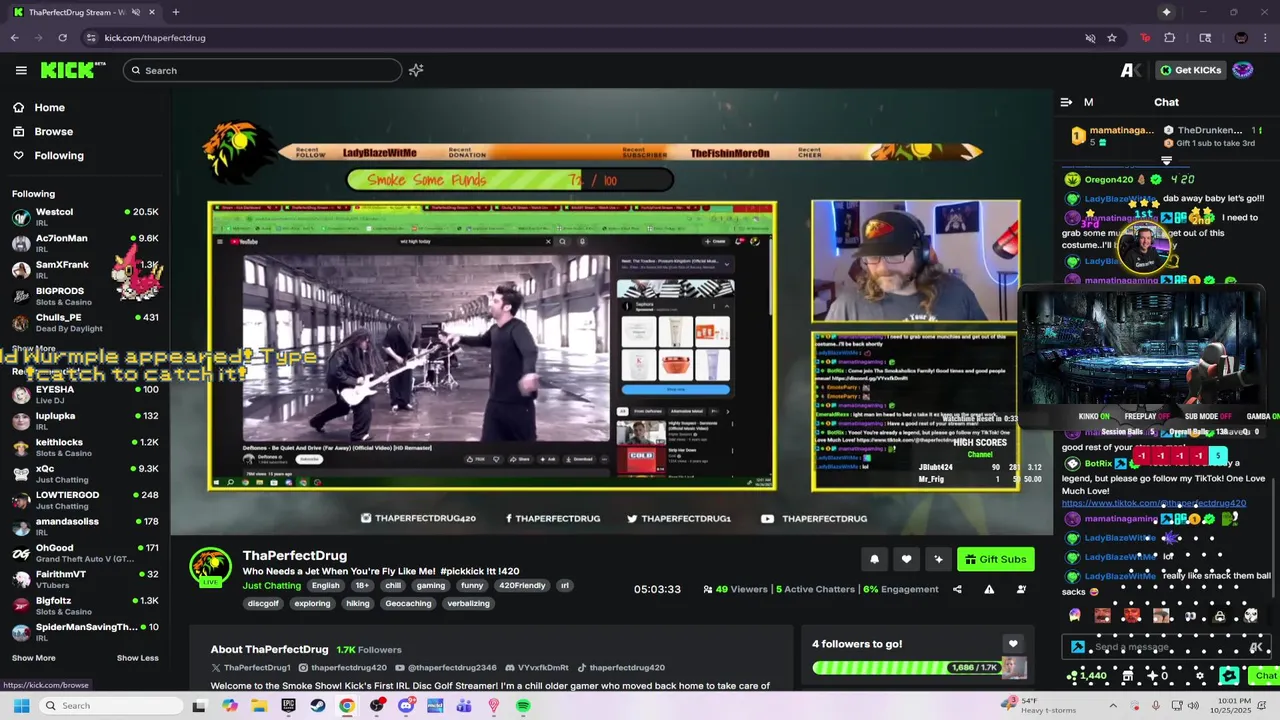This screenshot has height=720, width=1280.
Task: Open the hamburger sidebar menu
Action: click(x=21, y=70)
